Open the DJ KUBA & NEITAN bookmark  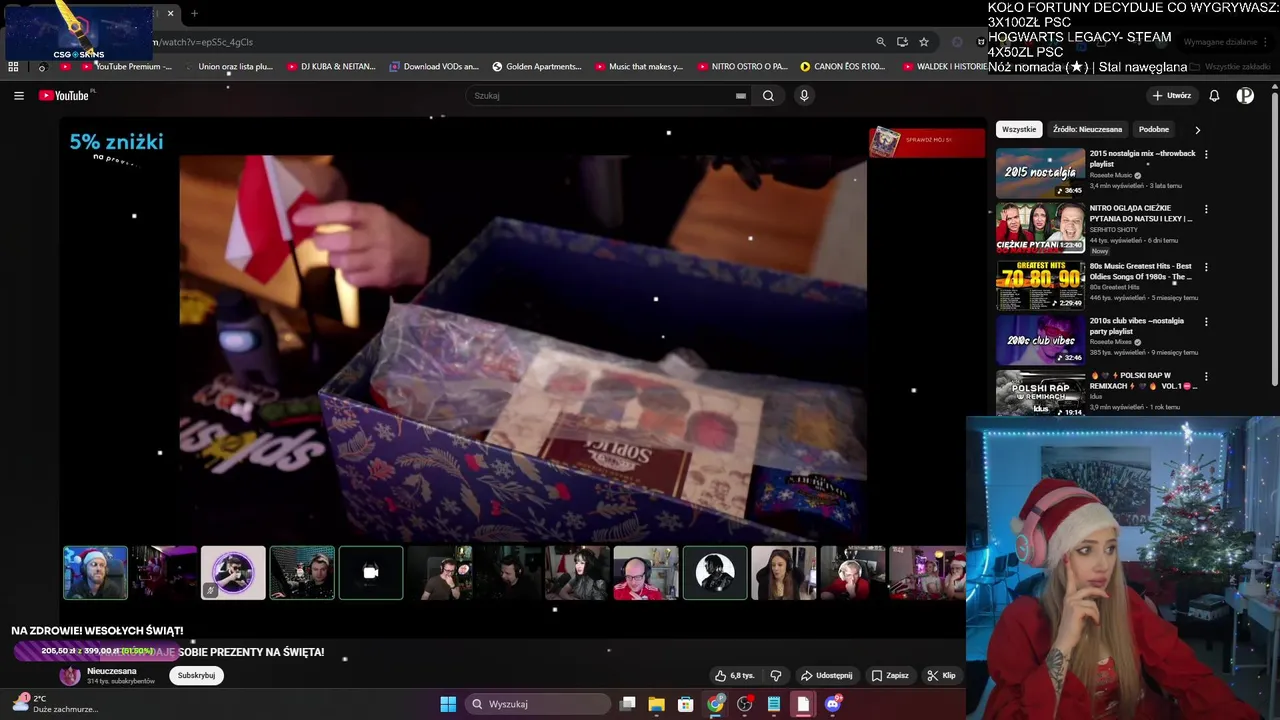(332, 67)
